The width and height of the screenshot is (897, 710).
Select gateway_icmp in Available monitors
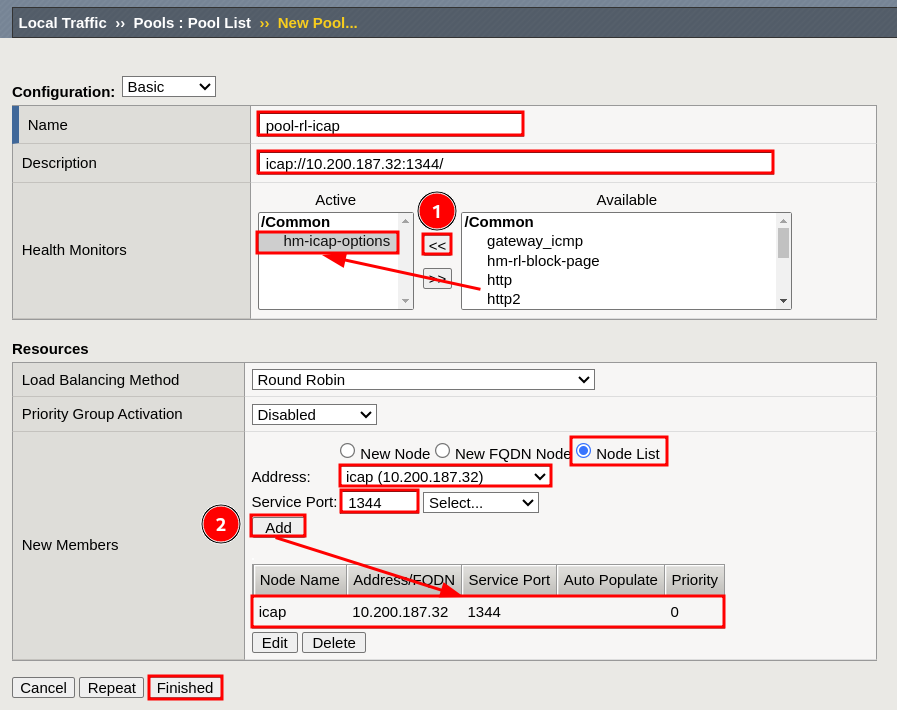click(534, 241)
